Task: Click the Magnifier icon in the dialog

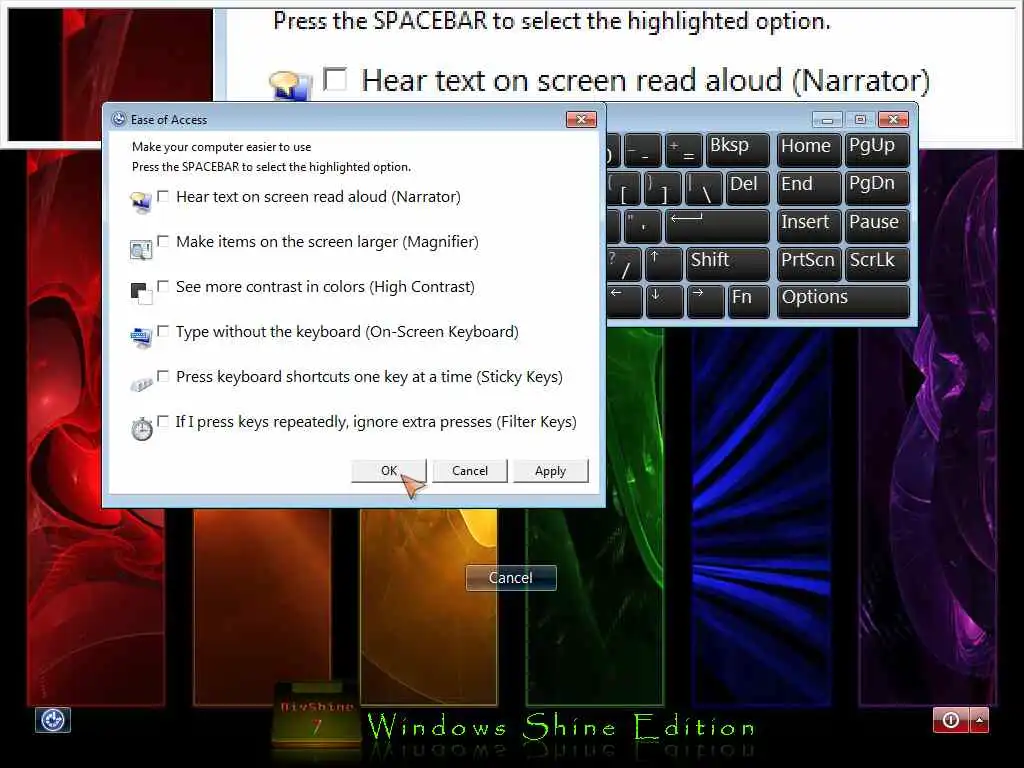Action: click(x=141, y=249)
